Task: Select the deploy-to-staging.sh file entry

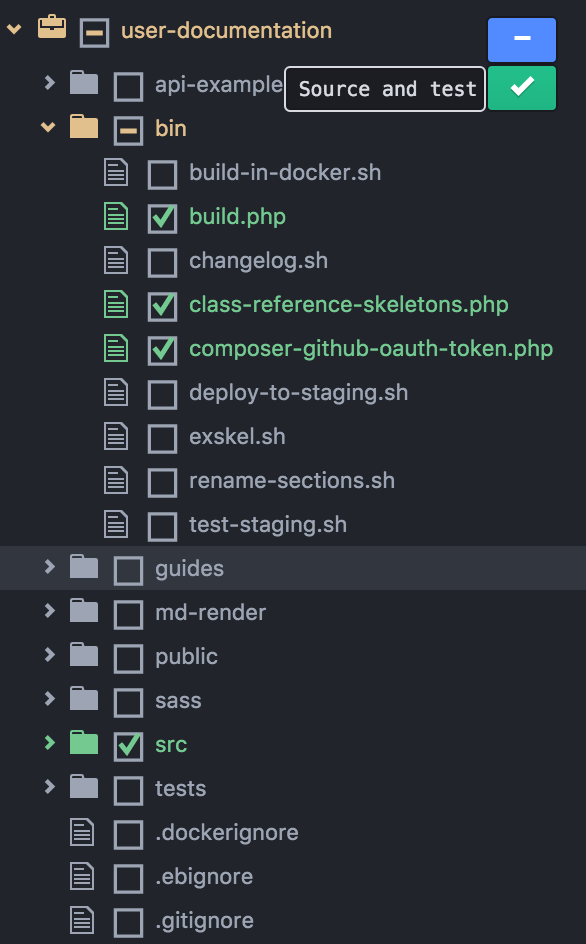Action: click(x=299, y=393)
